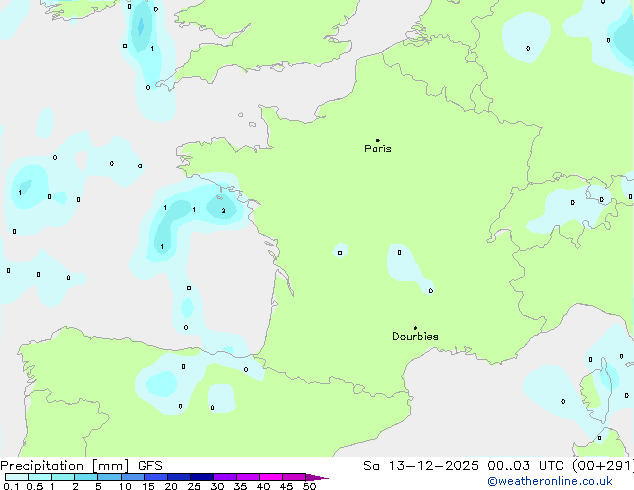Select the 2–5 mm legend color swatch
The width and height of the screenshot is (634, 490).
coord(86,477)
